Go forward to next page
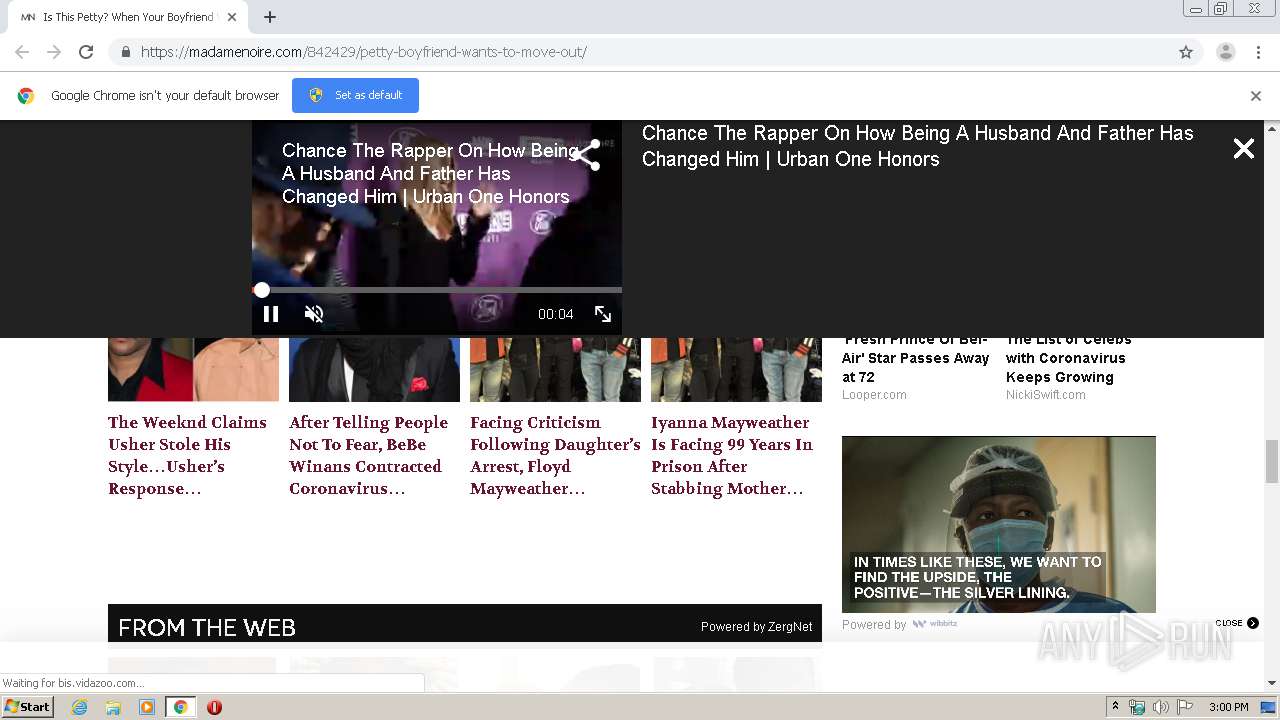 54,52
